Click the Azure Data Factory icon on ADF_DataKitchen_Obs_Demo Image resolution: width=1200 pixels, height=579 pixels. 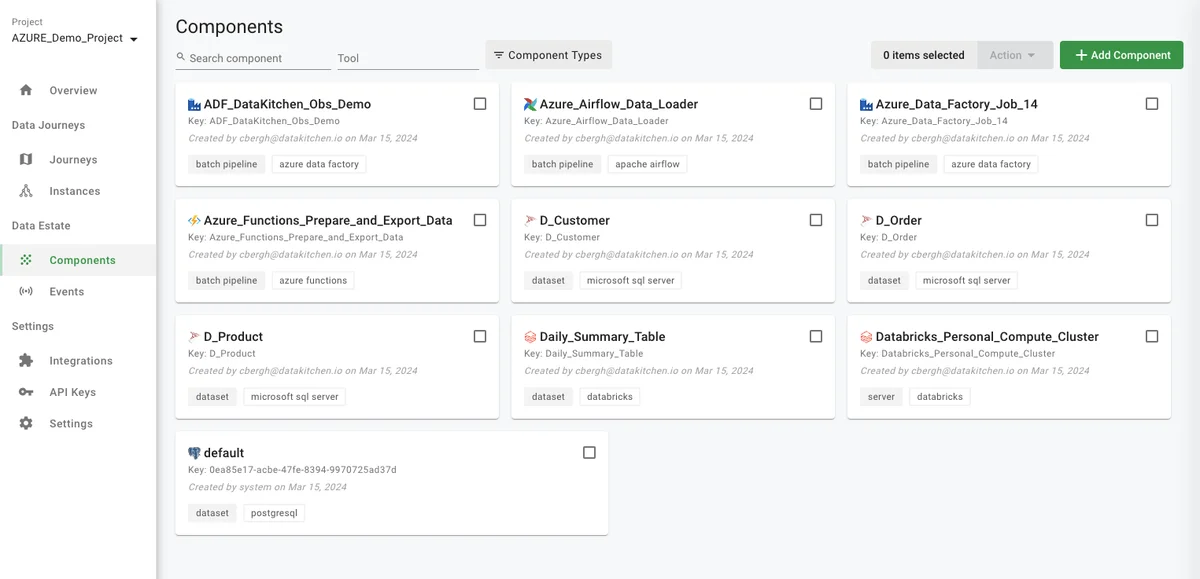point(194,104)
